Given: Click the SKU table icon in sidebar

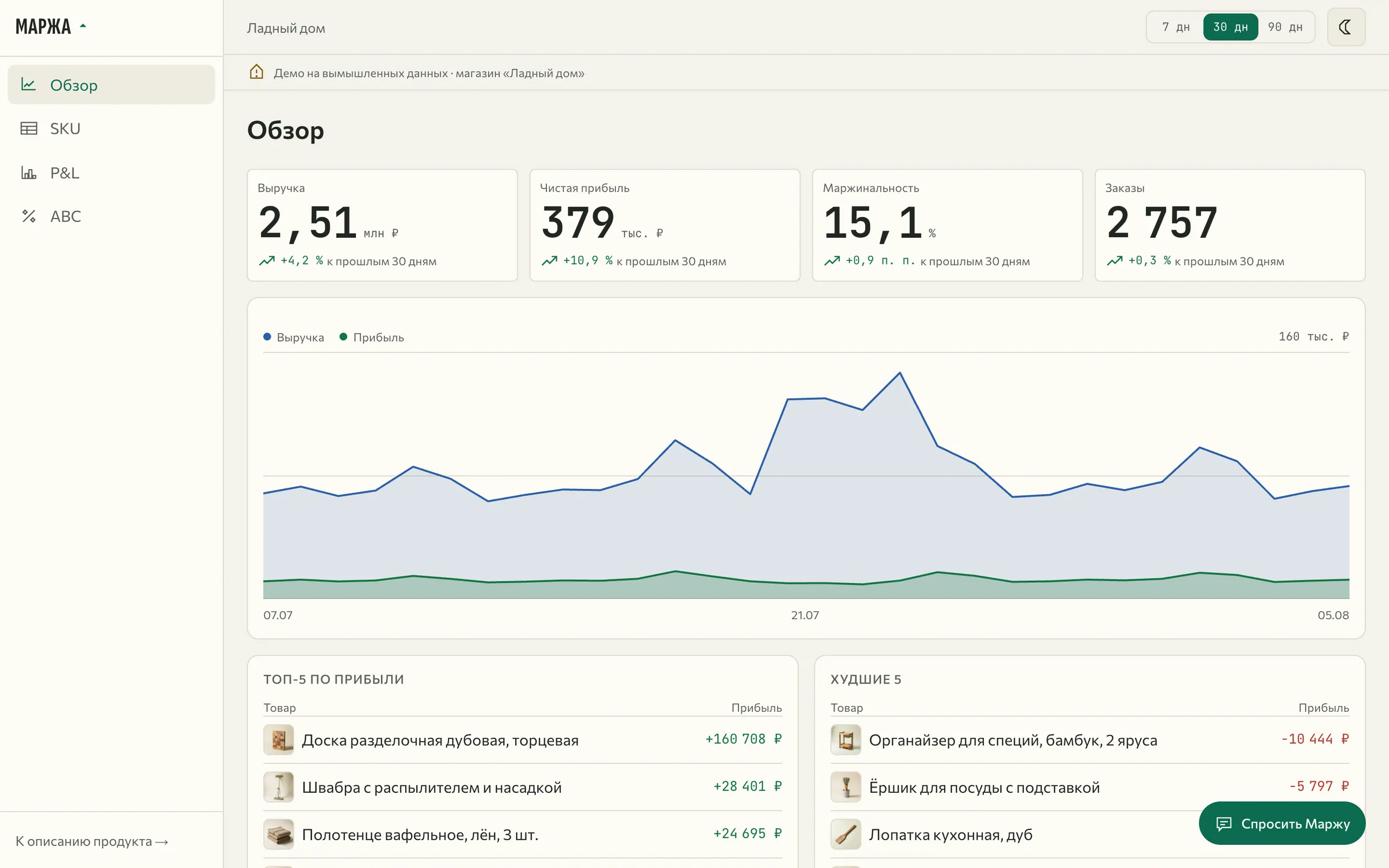Looking at the screenshot, I should (x=28, y=128).
